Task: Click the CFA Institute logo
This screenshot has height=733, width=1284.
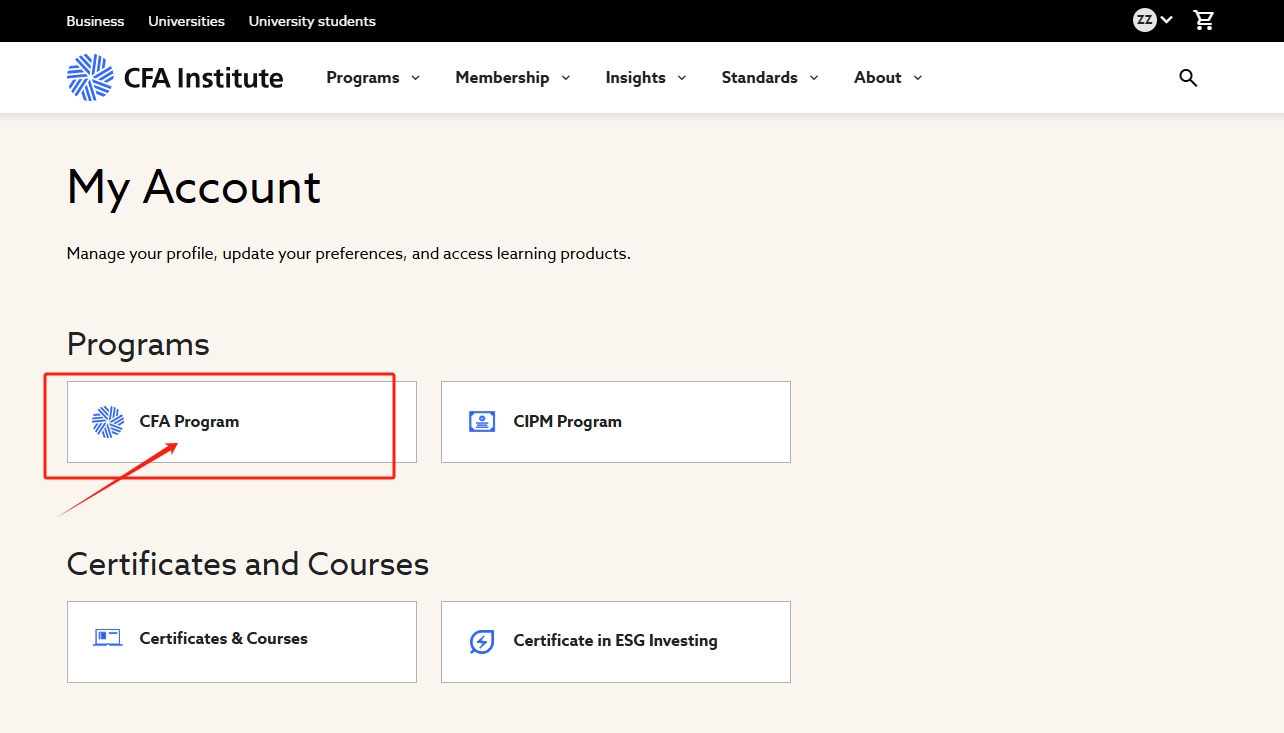Action: click(x=175, y=78)
